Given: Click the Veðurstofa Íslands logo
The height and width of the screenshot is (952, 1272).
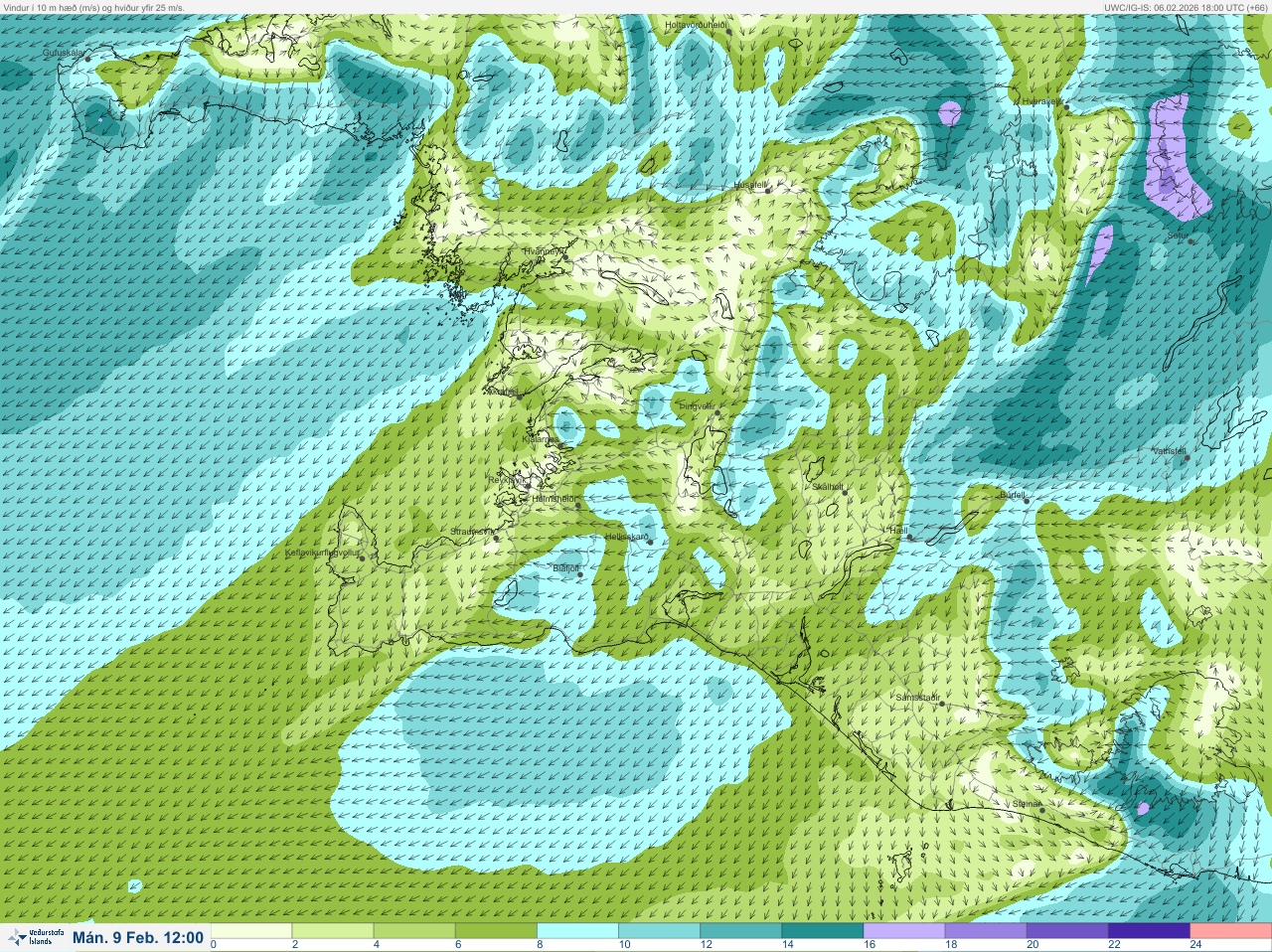Looking at the screenshot, I should [x=36, y=937].
